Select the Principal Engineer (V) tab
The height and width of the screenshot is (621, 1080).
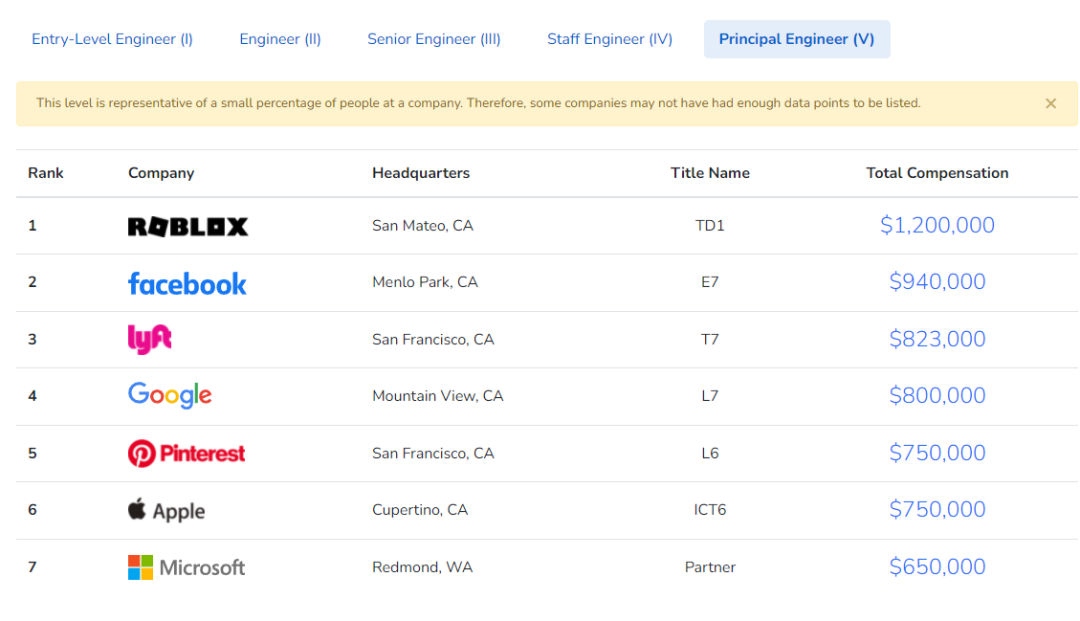797,39
